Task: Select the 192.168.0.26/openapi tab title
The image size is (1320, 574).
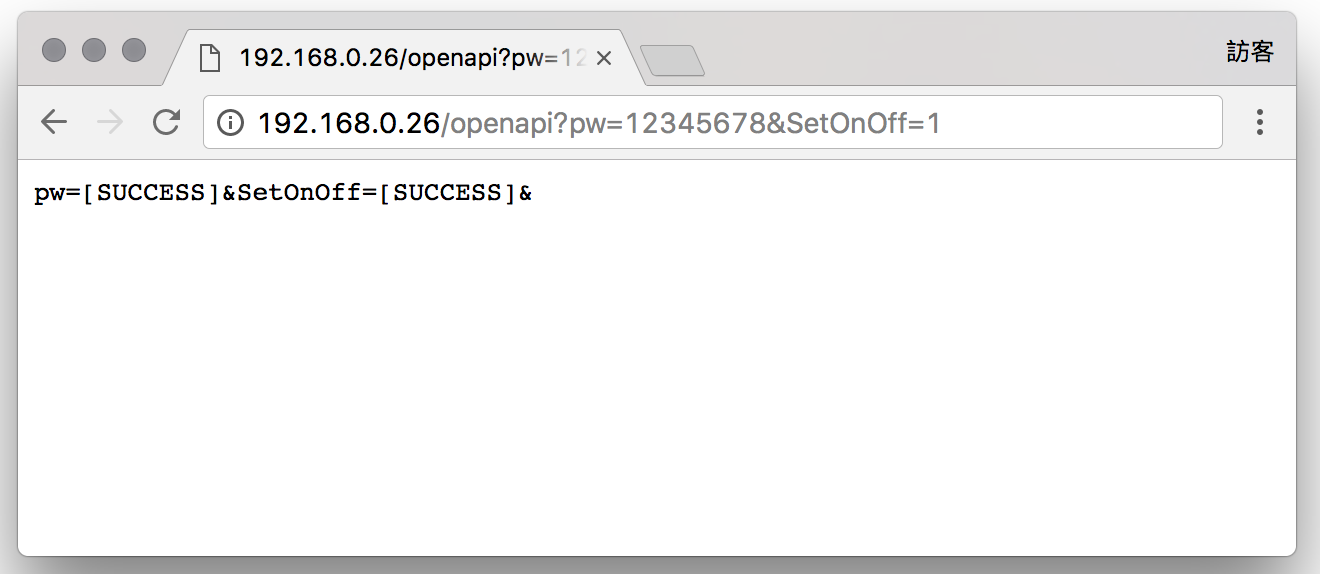Action: (x=412, y=59)
